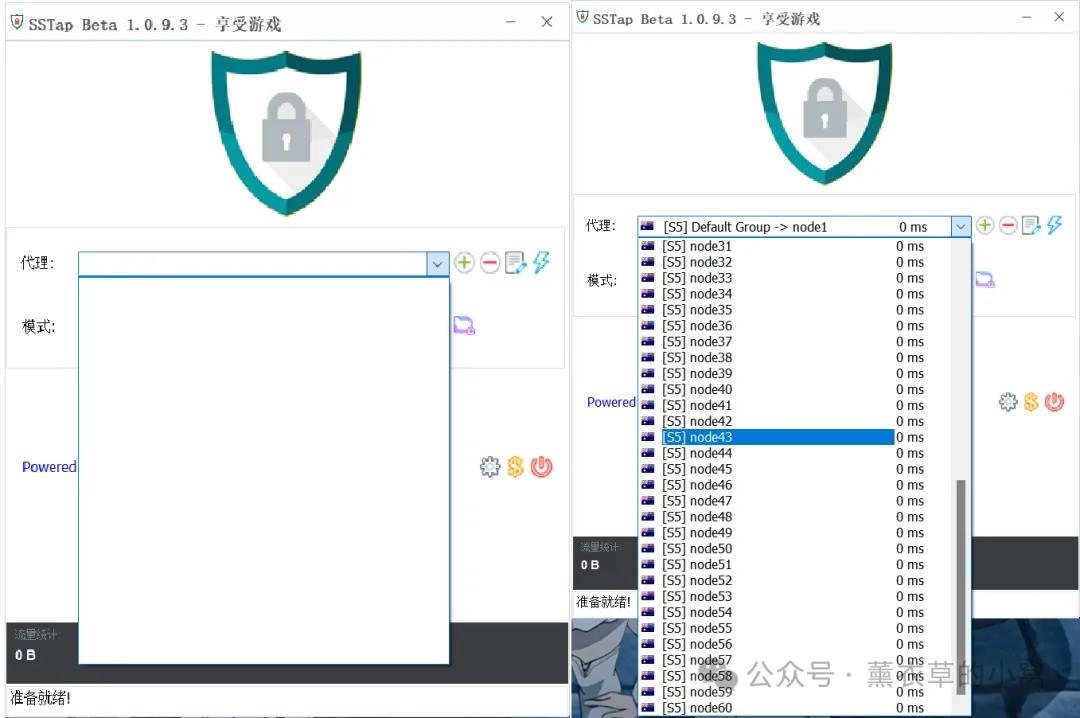Select [S5] node53 from the list

pos(795,596)
